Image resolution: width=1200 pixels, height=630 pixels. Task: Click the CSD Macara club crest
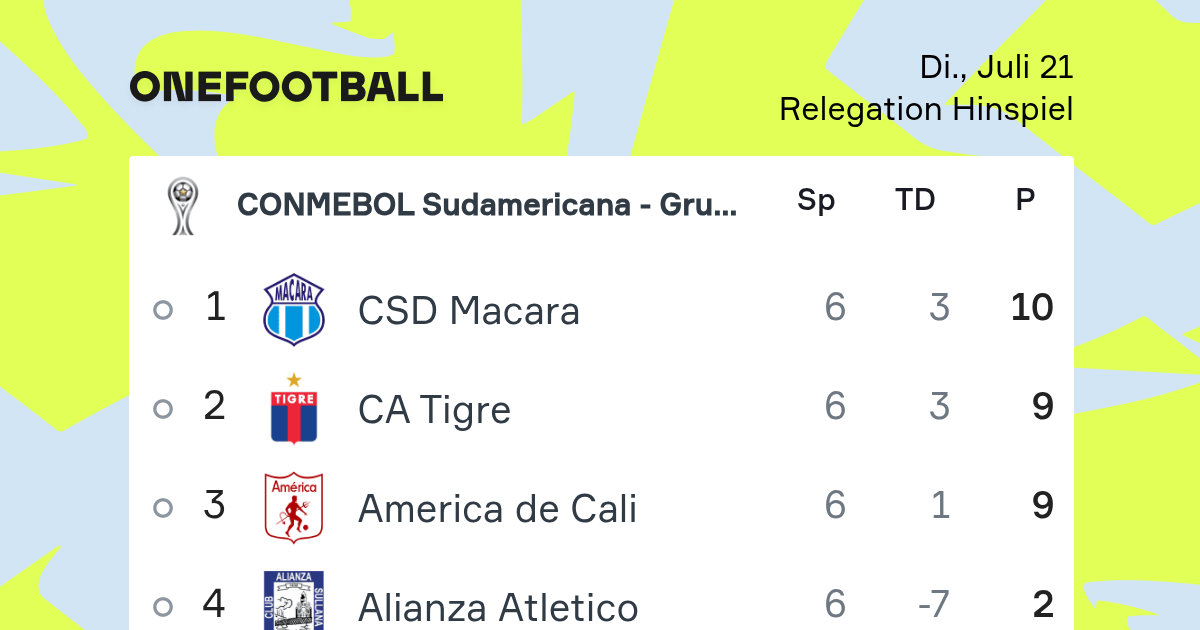coord(293,310)
